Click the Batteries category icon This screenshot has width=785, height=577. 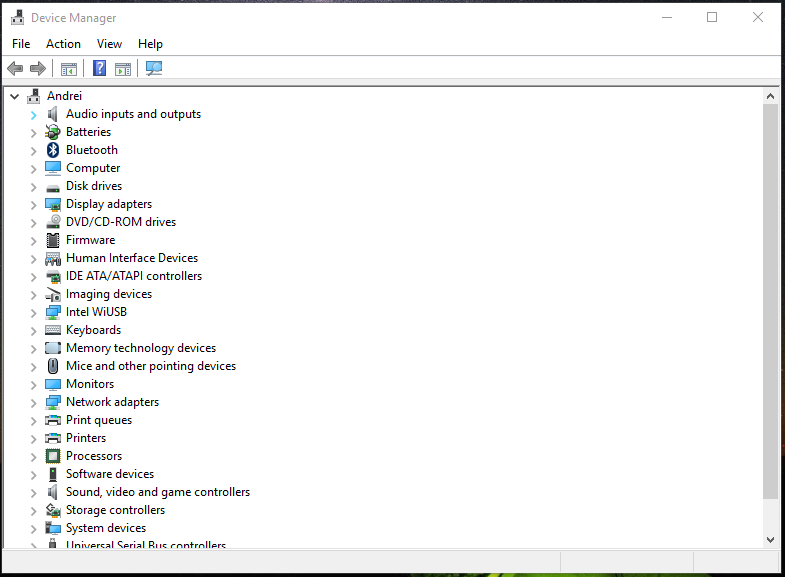click(53, 132)
